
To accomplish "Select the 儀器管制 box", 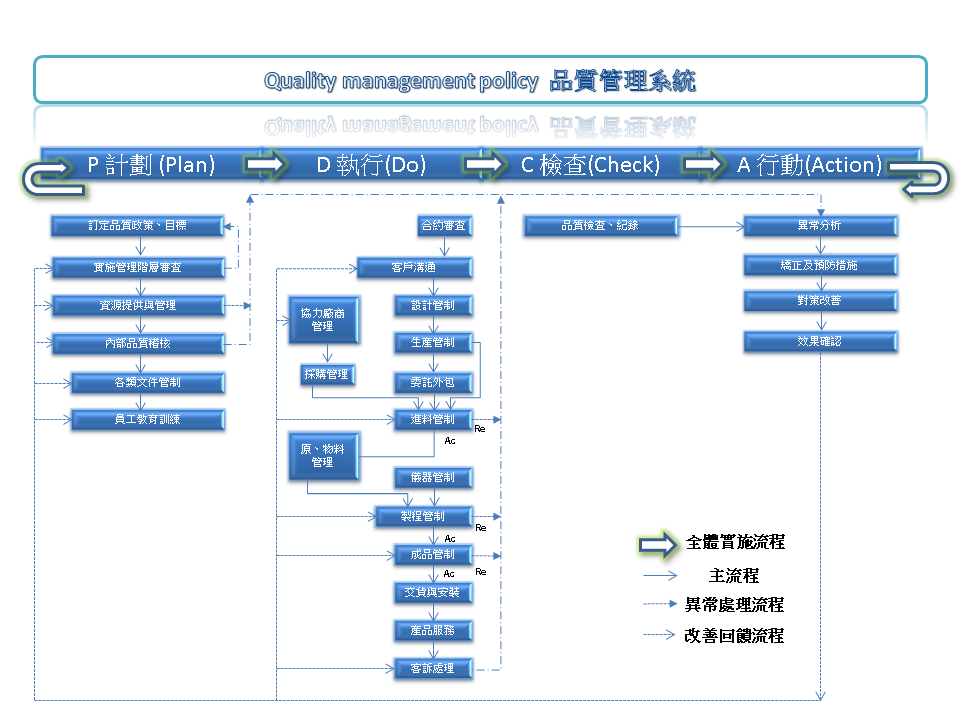I will click(433, 478).
